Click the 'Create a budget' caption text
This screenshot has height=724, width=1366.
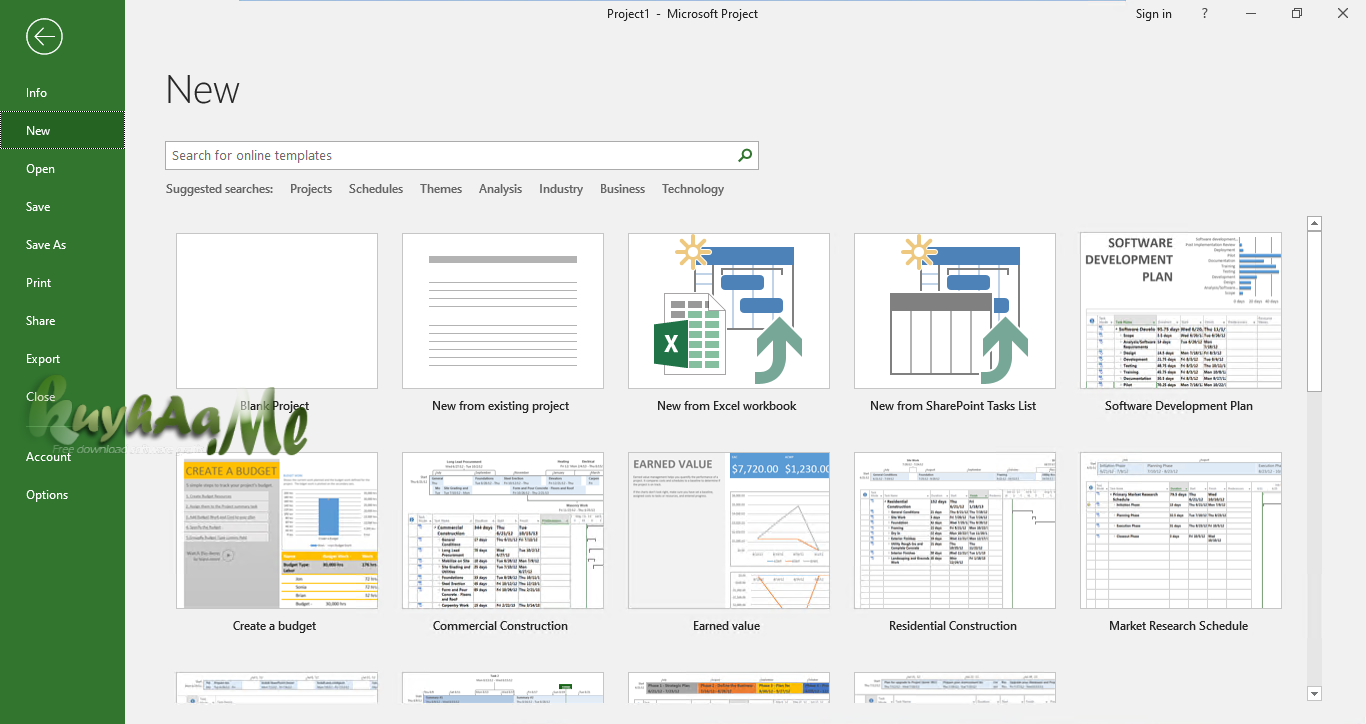[275, 626]
